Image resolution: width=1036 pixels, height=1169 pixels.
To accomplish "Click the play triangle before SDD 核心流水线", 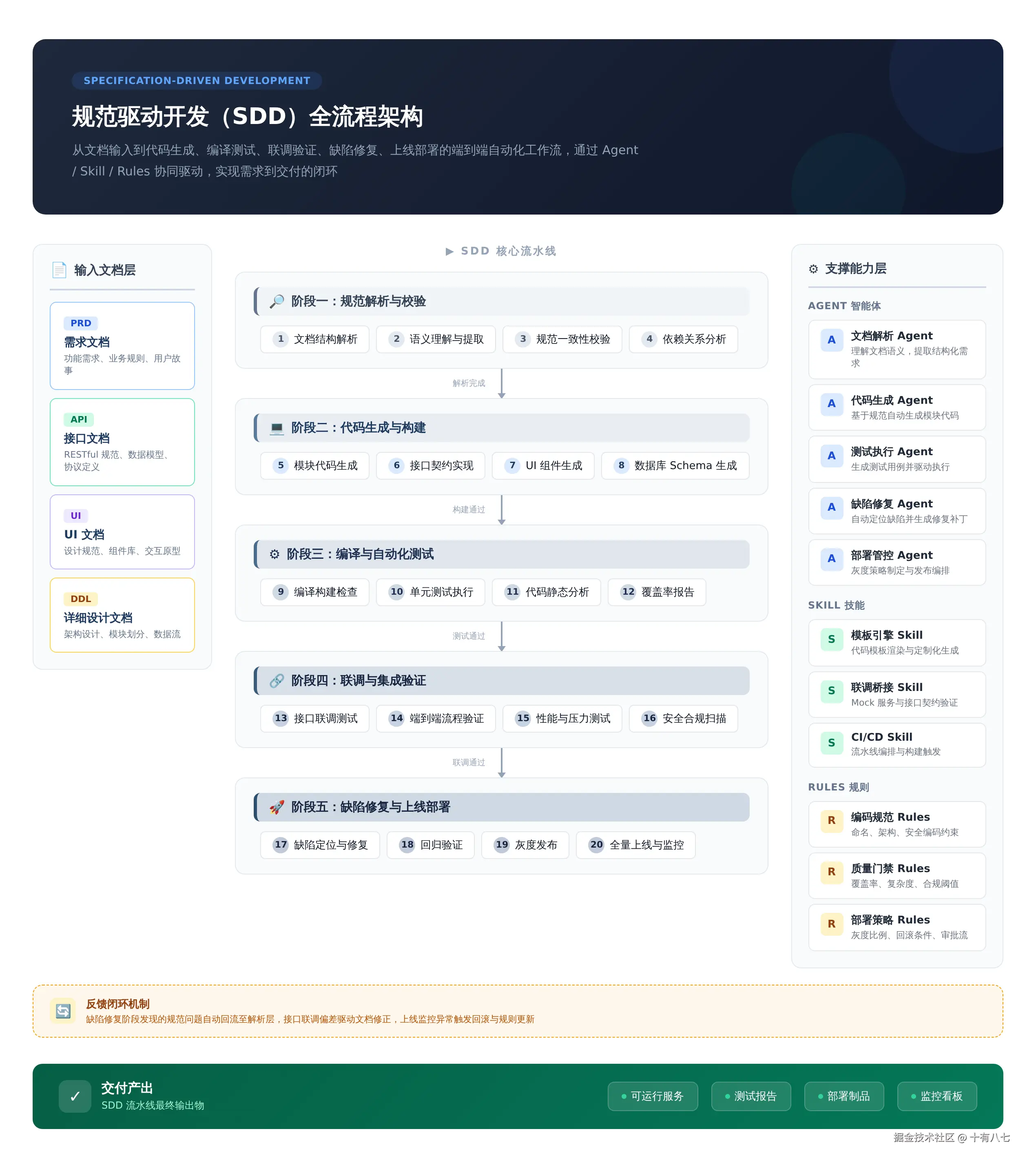I will click(x=449, y=251).
